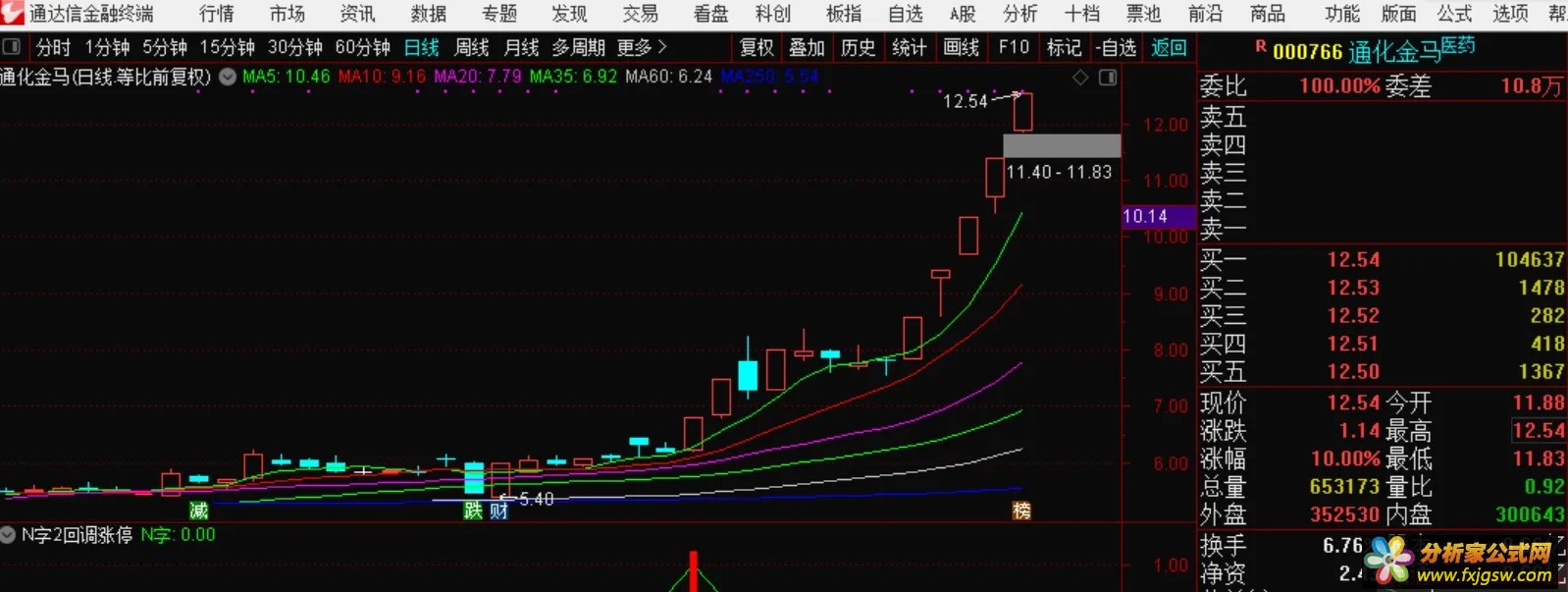Open the 数据 menu
This screenshot has height=592, width=1568.
click(429, 14)
